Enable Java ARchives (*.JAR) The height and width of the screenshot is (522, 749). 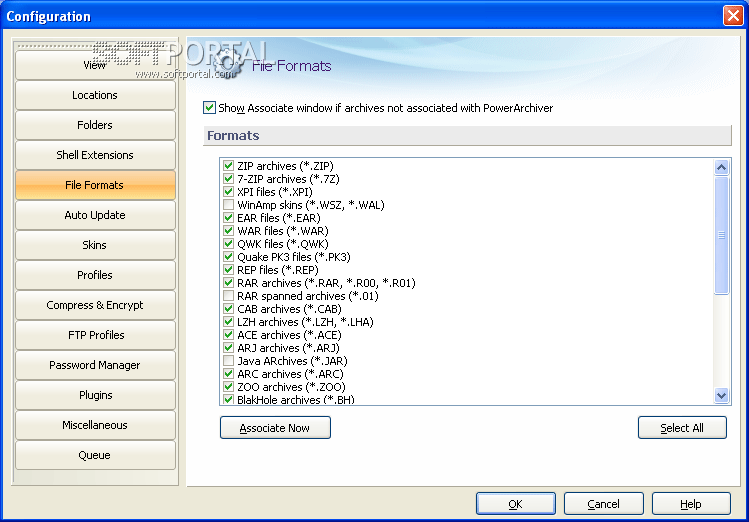click(228, 361)
